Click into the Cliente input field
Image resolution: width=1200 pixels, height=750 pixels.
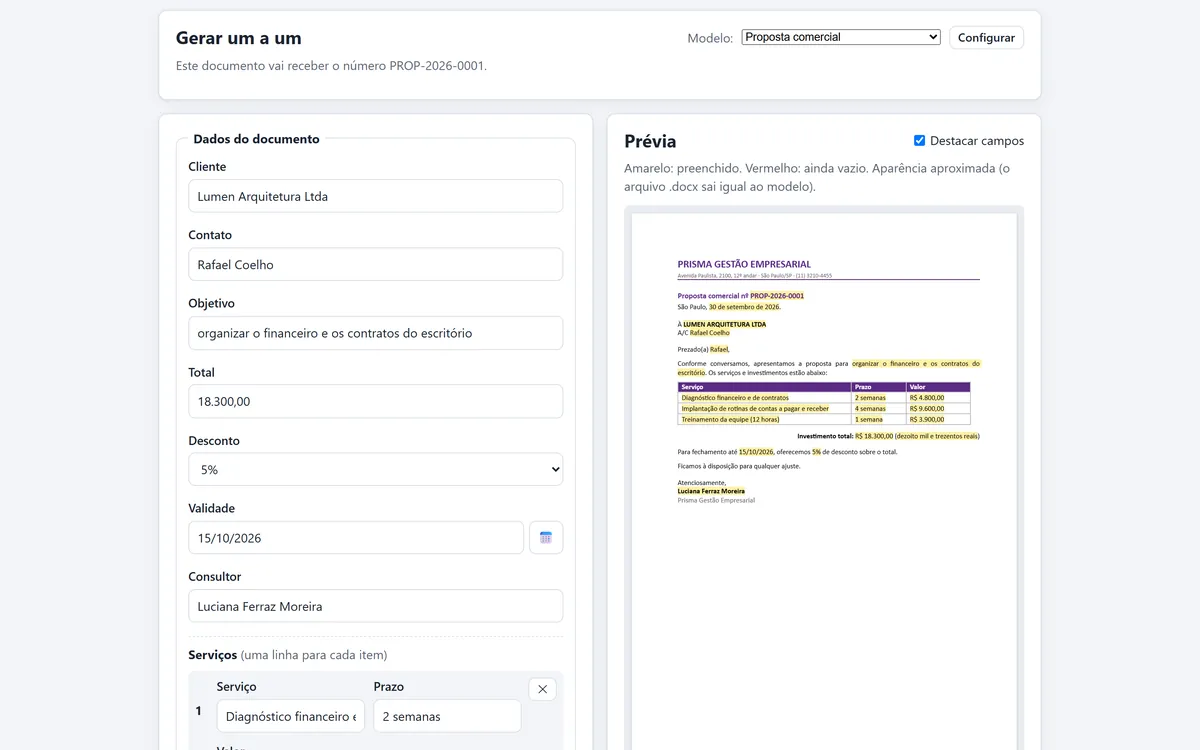pyautogui.click(x=376, y=196)
